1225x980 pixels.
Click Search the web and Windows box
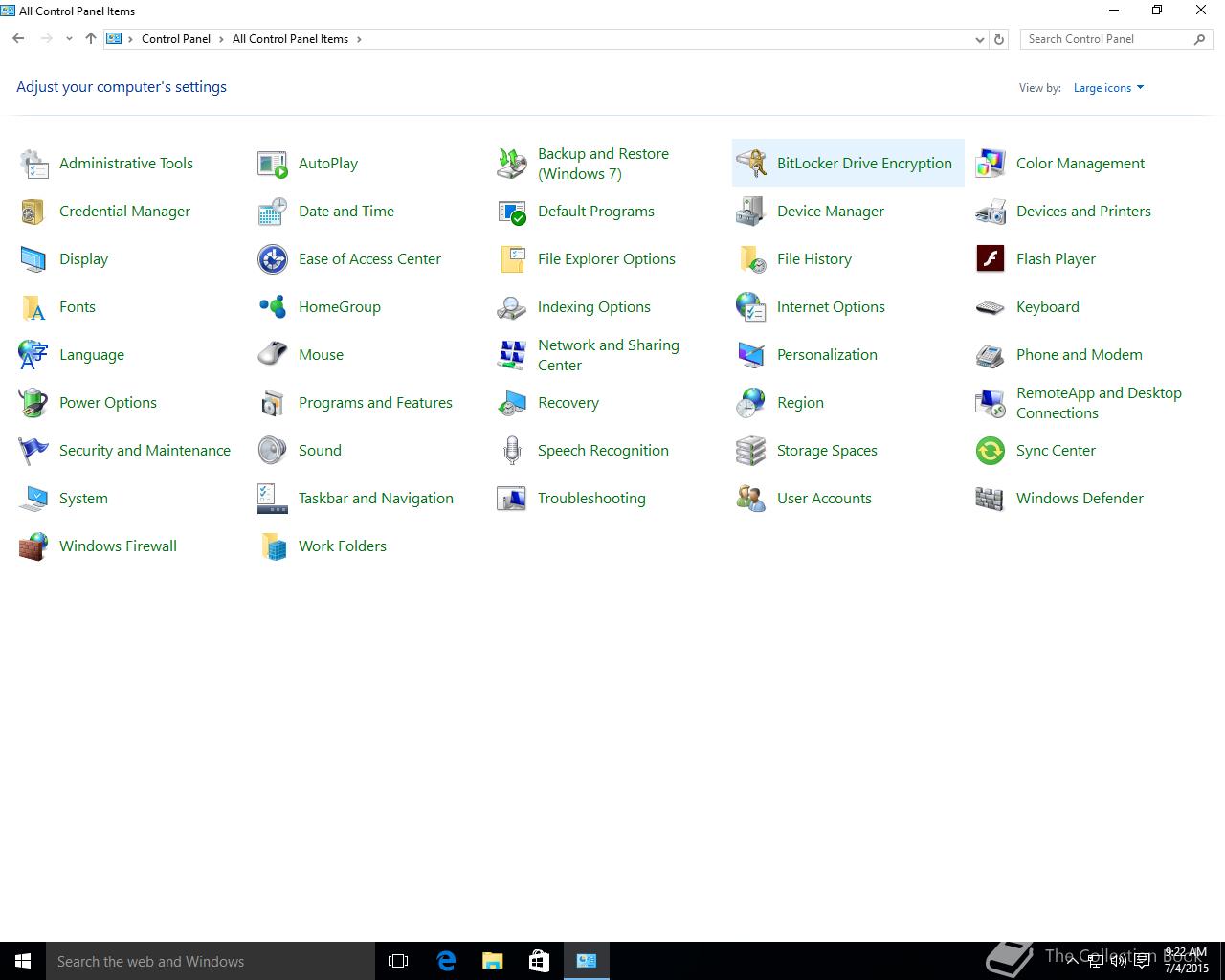211,961
